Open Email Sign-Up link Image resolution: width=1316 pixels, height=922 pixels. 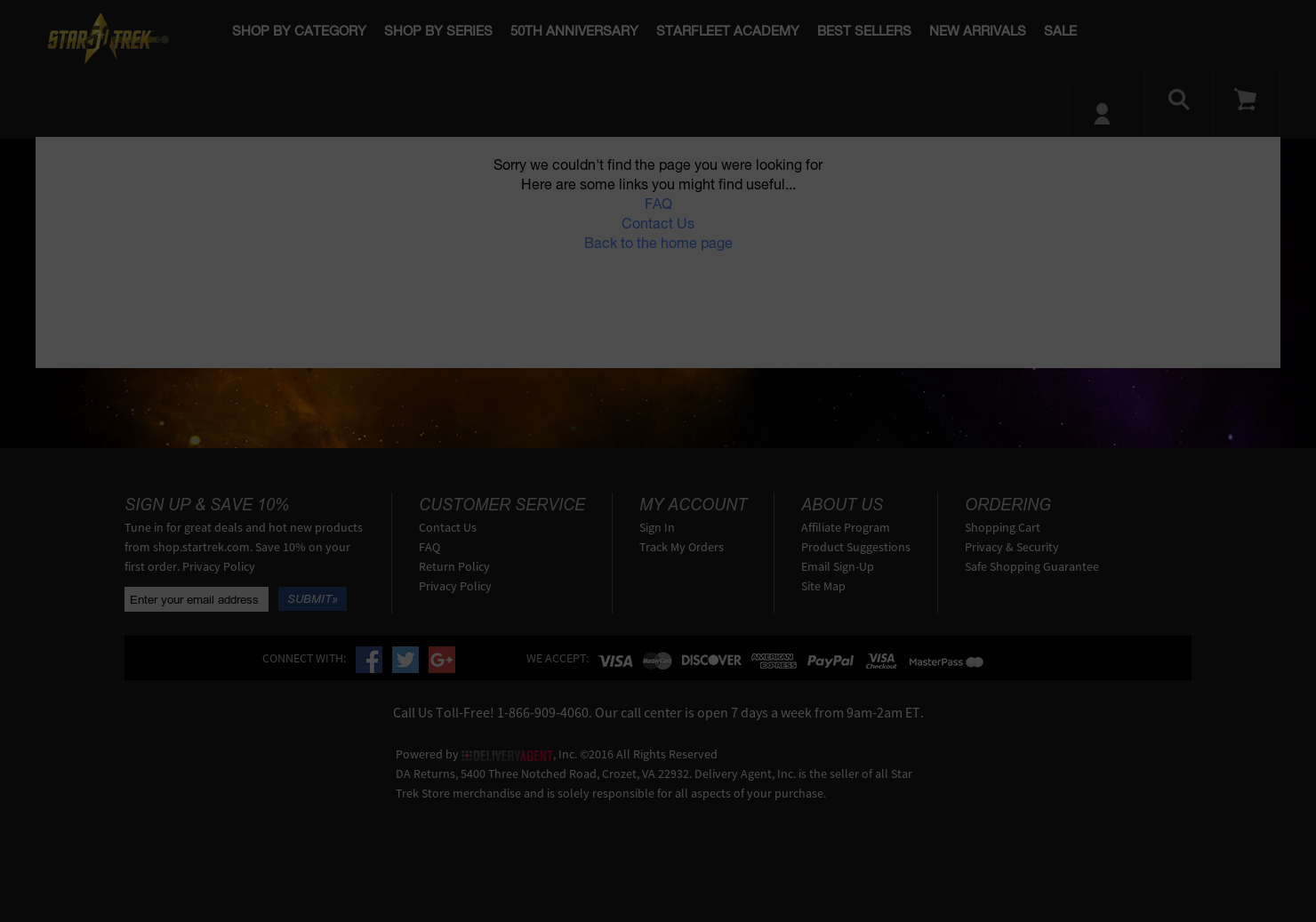837,566
